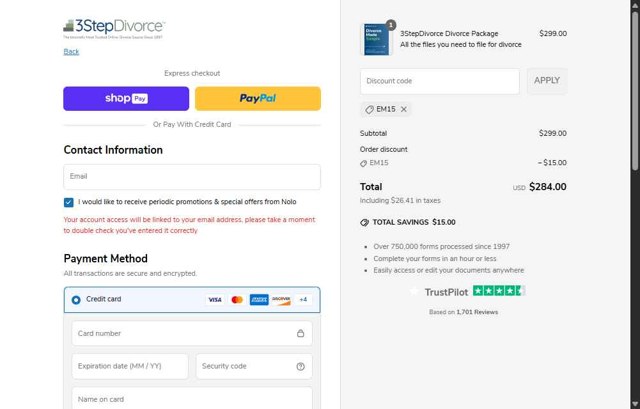The image size is (640, 409).
Task: Click the TOTAL SAVINGS tag icon
Action: click(x=364, y=222)
